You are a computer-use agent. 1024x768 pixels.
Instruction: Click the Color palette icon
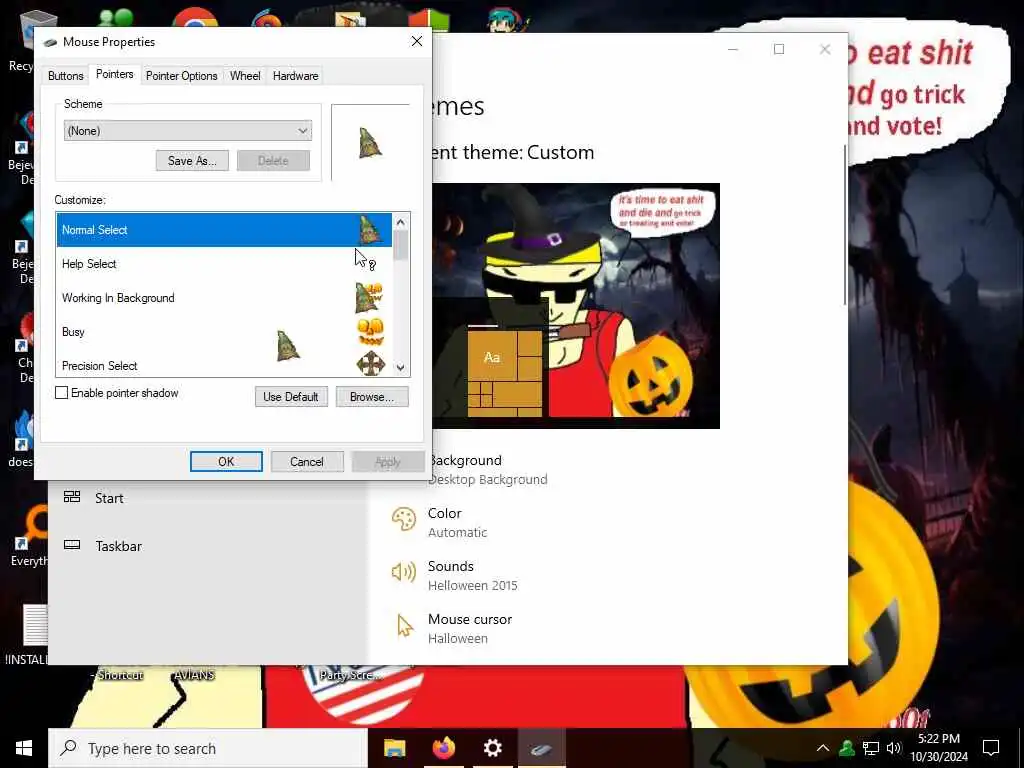click(x=404, y=520)
